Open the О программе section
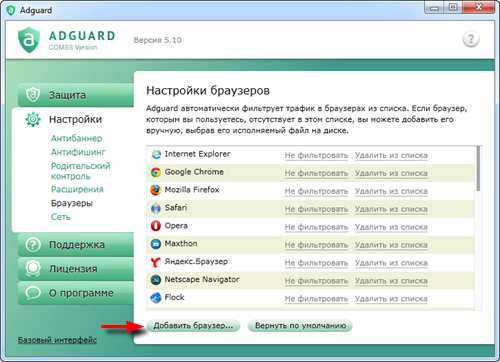The image size is (500, 362). pos(76,293)
